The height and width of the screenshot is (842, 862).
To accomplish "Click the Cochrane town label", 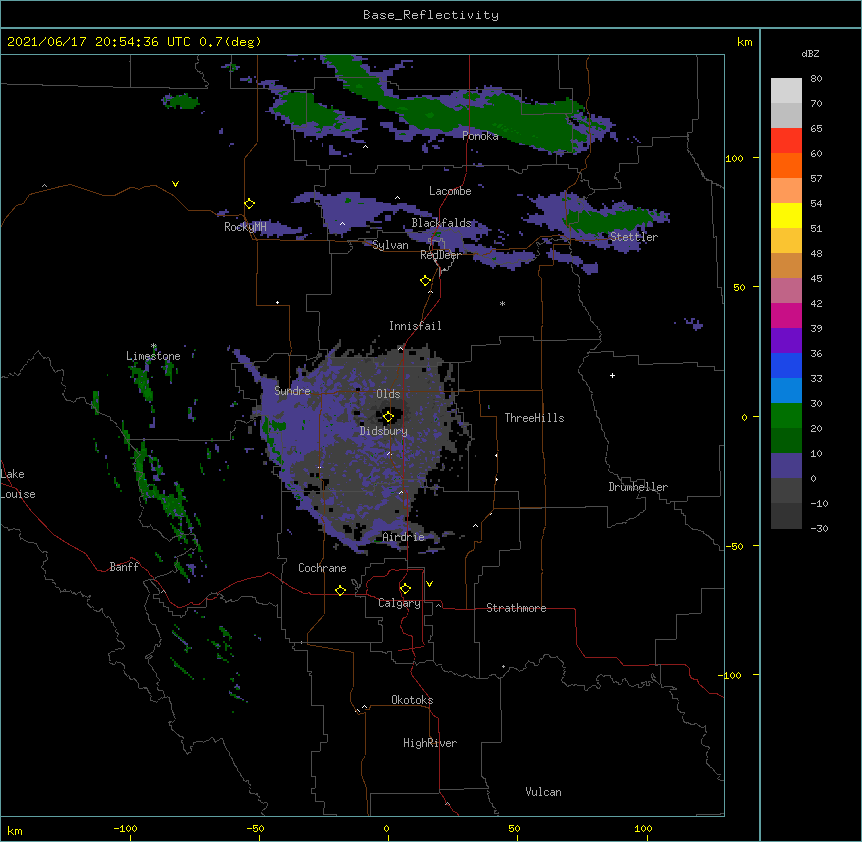I will click(322, 568).
